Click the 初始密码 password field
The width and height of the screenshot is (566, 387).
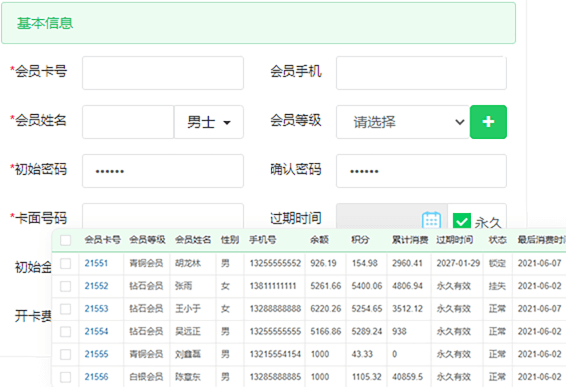[x=163, y=171]
